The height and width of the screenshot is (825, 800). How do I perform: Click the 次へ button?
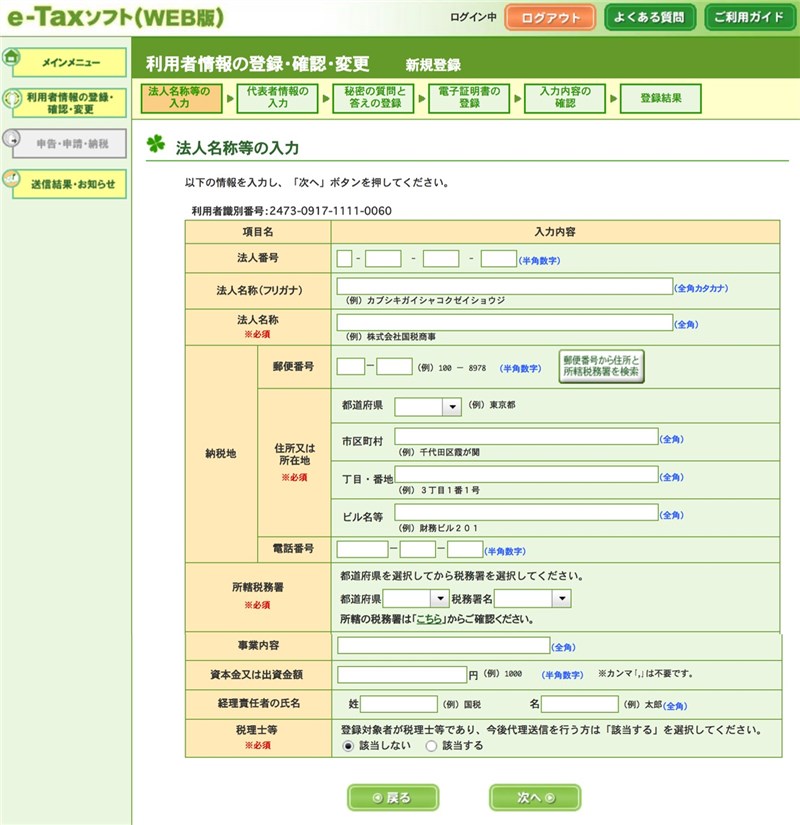[535, 798]
